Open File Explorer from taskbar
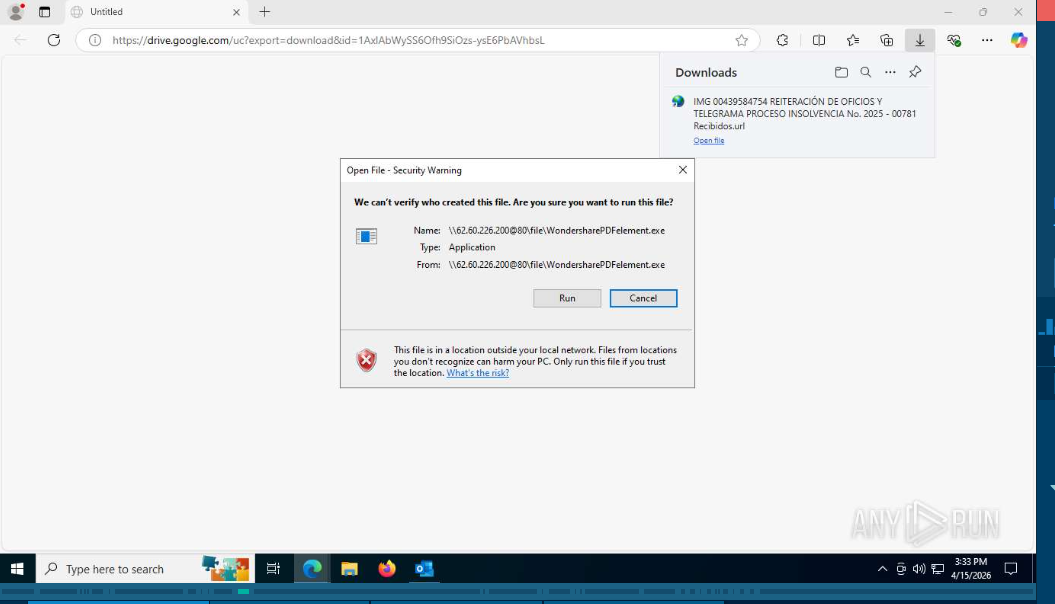The width and height of the screenshot is (1055, 604). pos(349,569)
